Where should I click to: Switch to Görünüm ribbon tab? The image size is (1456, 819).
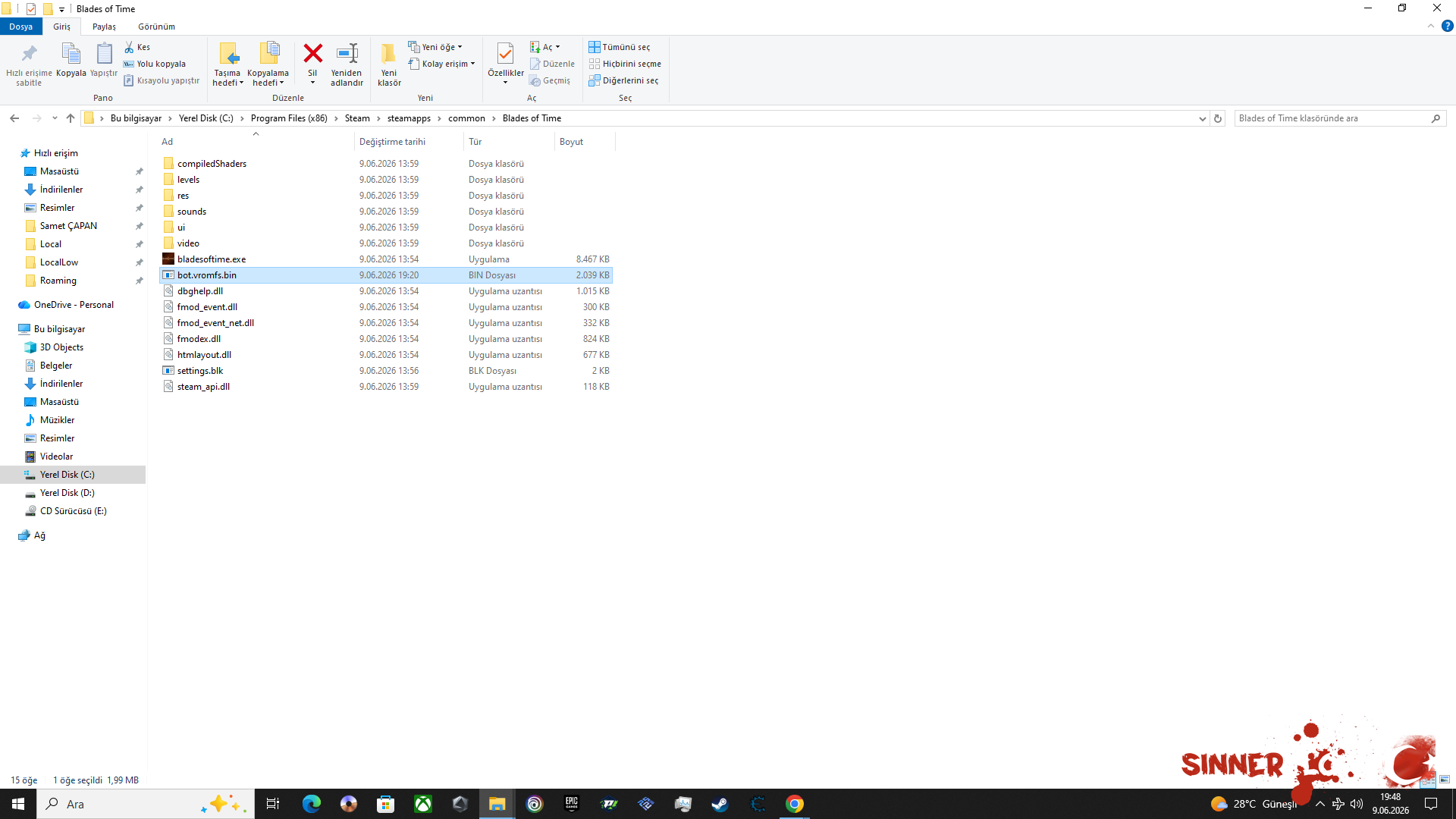click(156, 27)
